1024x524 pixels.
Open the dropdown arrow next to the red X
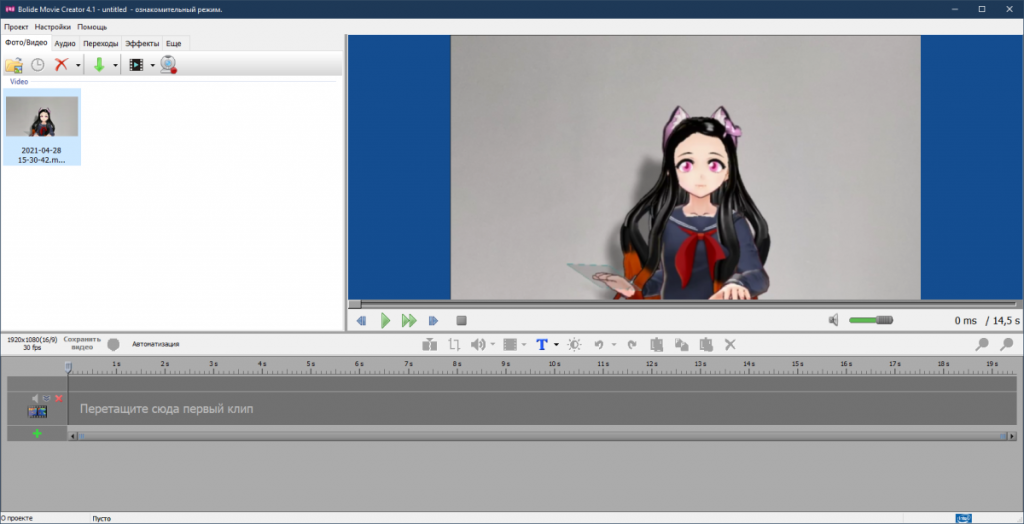click(78, 65)
